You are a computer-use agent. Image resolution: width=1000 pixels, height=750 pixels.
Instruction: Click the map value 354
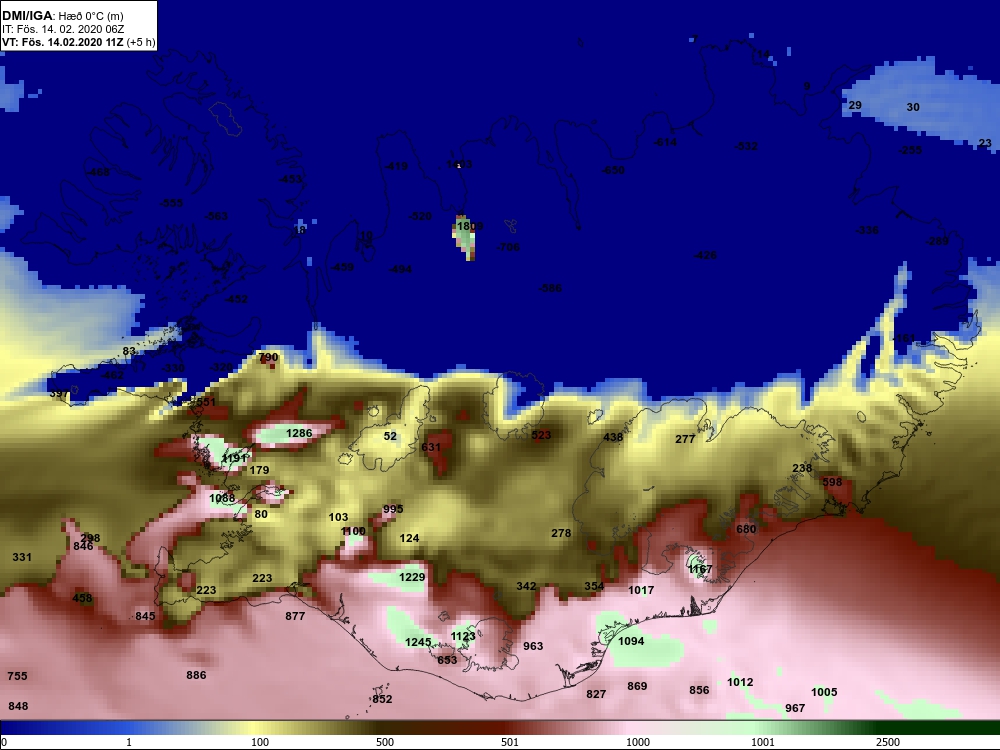tap(594, 586)
